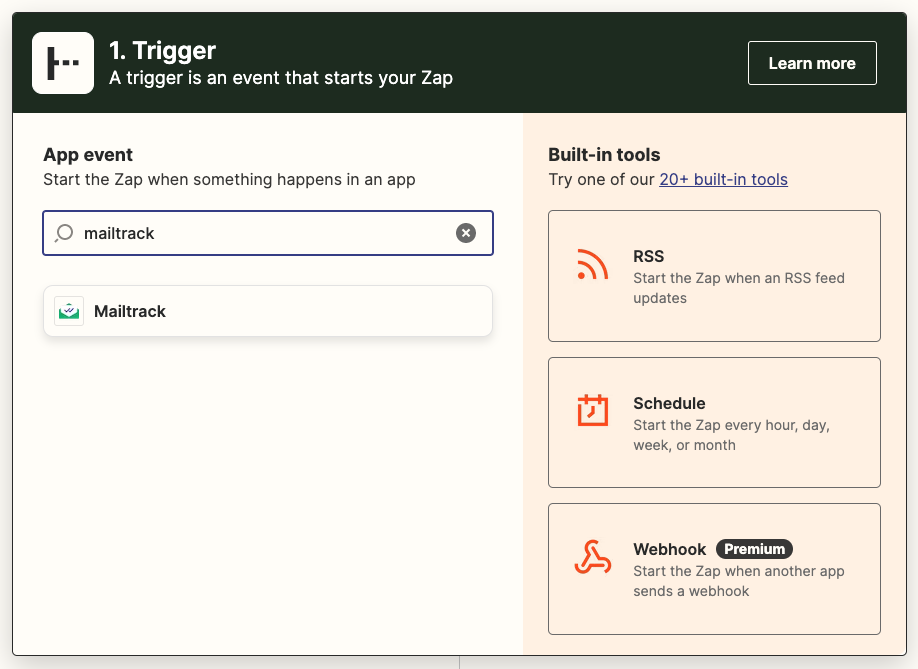Select the Mailtrack envelope icon
Image resolution: width=918 pixels, height=669 pixels.
(69, 311)
